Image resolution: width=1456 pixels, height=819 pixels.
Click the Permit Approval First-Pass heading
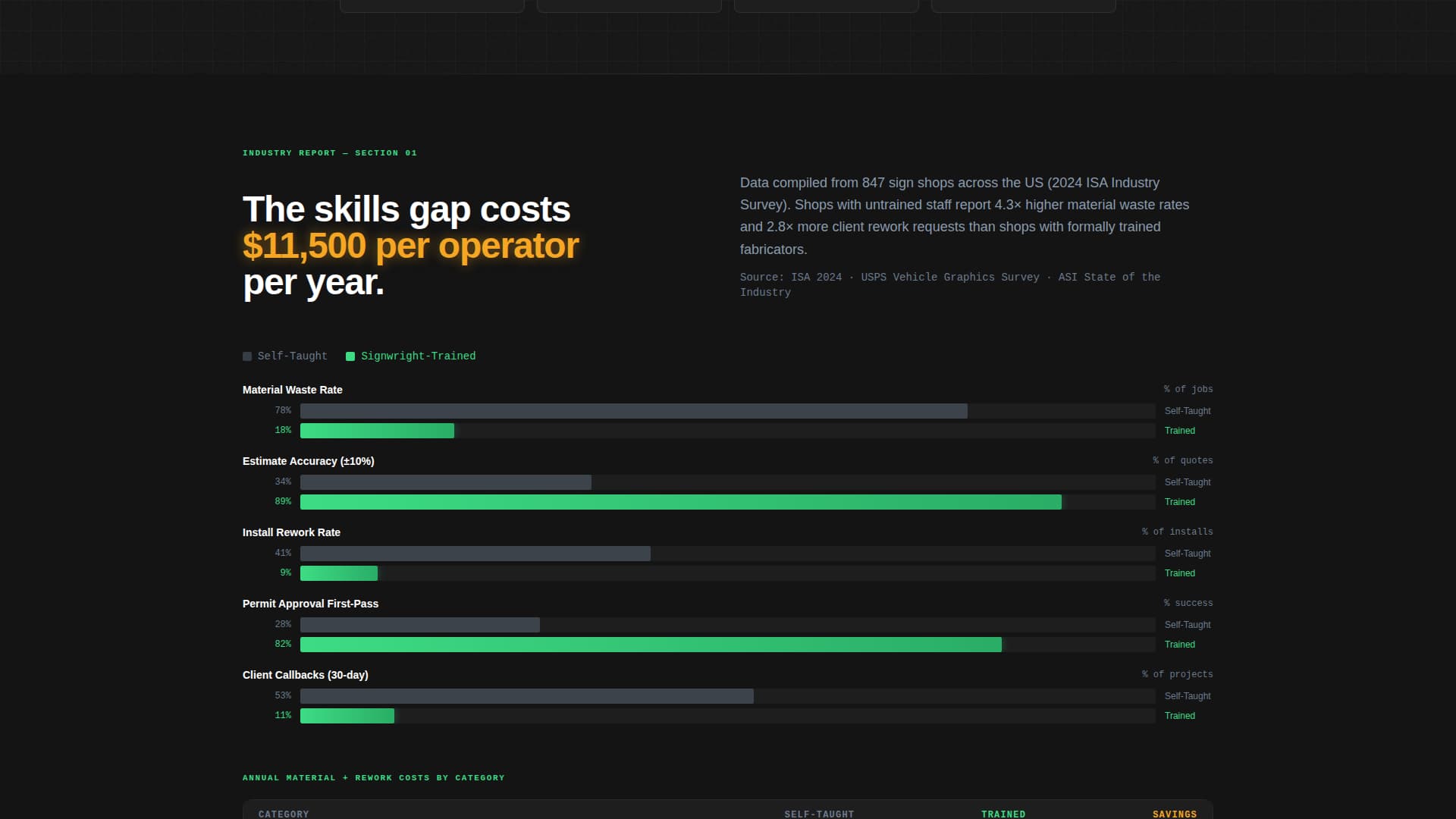310,604
